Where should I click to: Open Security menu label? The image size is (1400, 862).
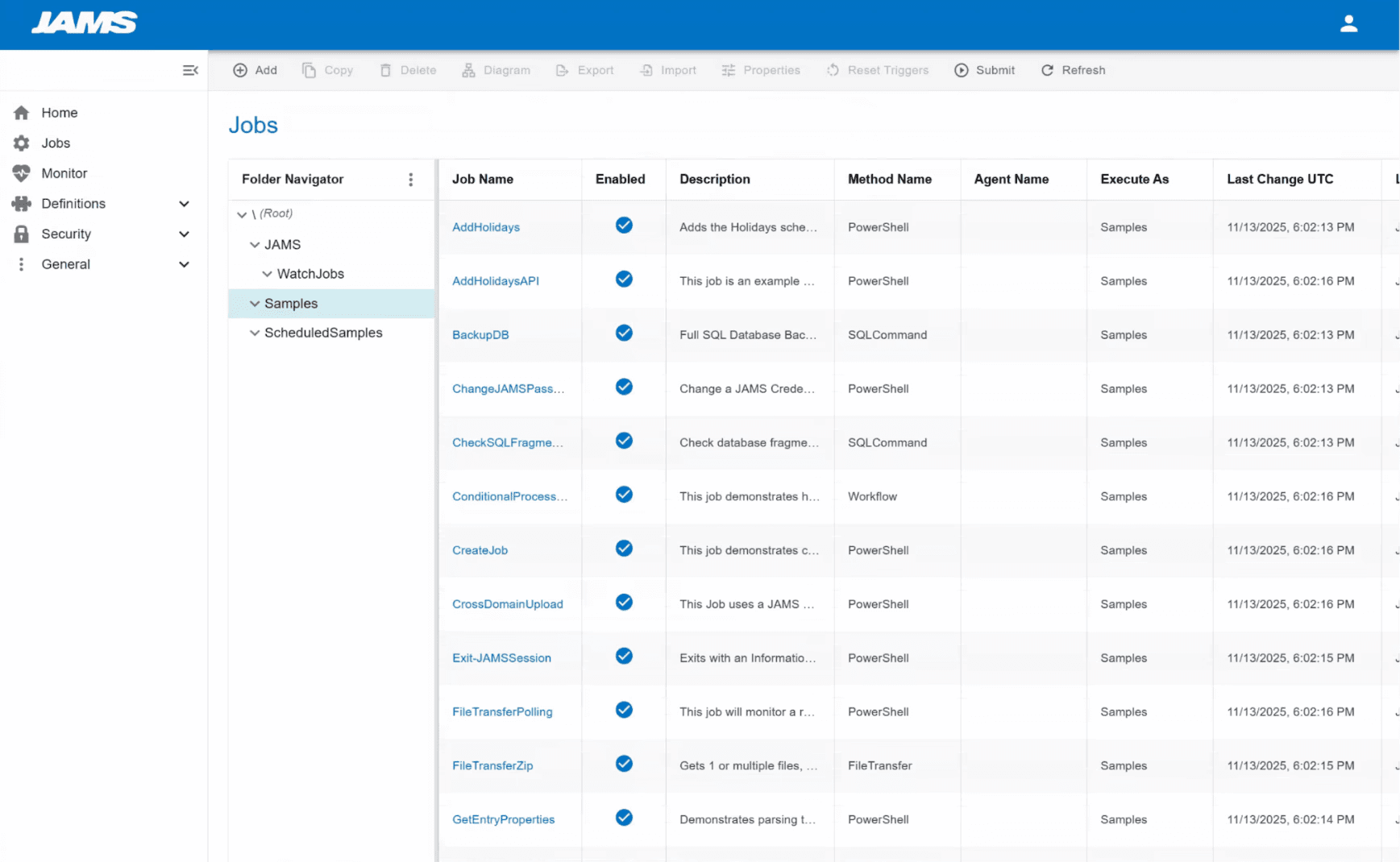coord(66,234)
